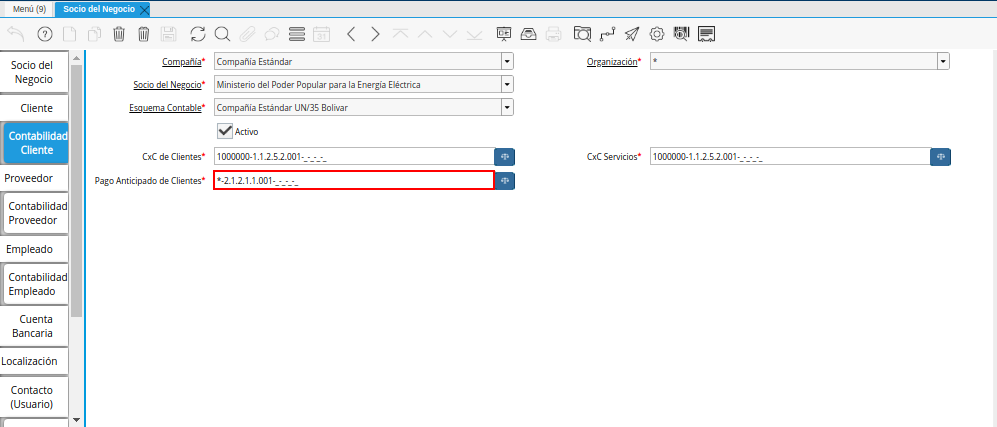Screen dimensions: 997x427
Task: Expand the Esquema Contable dropdown
Action: tap(507, 107)
